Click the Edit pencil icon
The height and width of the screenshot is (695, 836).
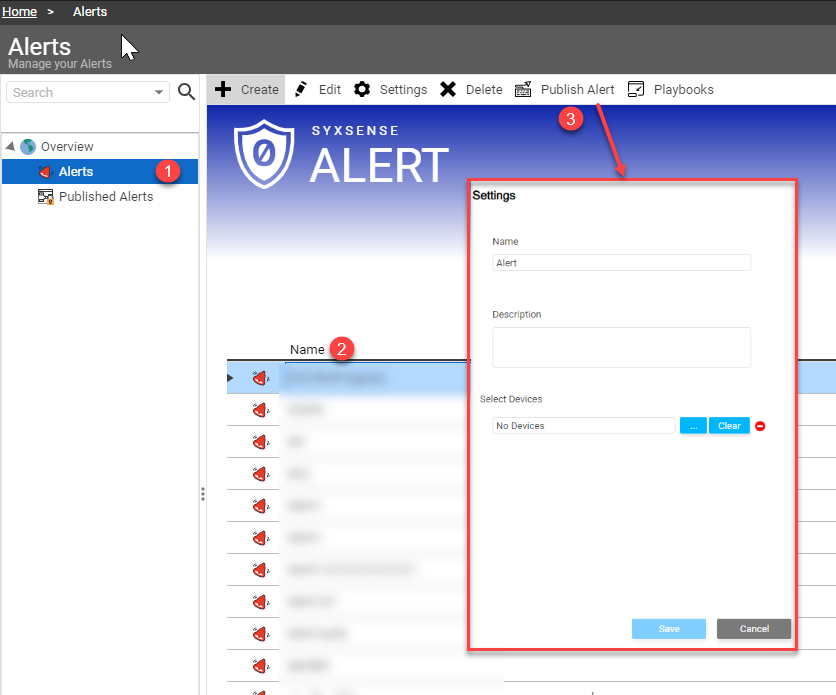[301, 89]
